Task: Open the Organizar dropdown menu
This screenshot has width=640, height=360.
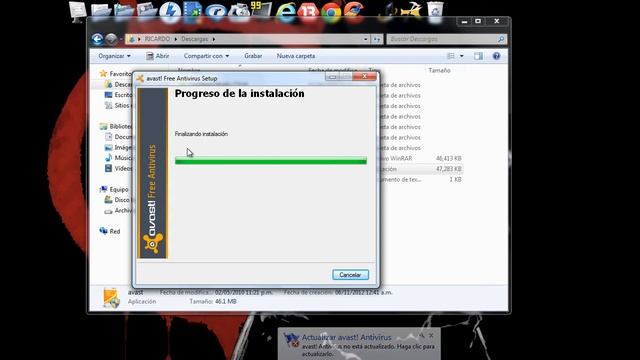Action: click(x=114, y=56)
